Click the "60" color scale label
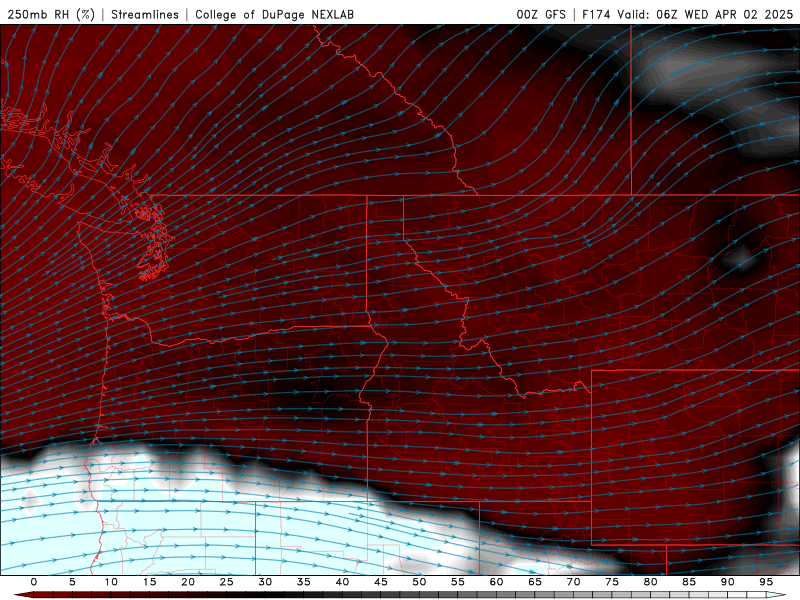The height and width of the screenshot is (600, 800). [x=496, y=582]
